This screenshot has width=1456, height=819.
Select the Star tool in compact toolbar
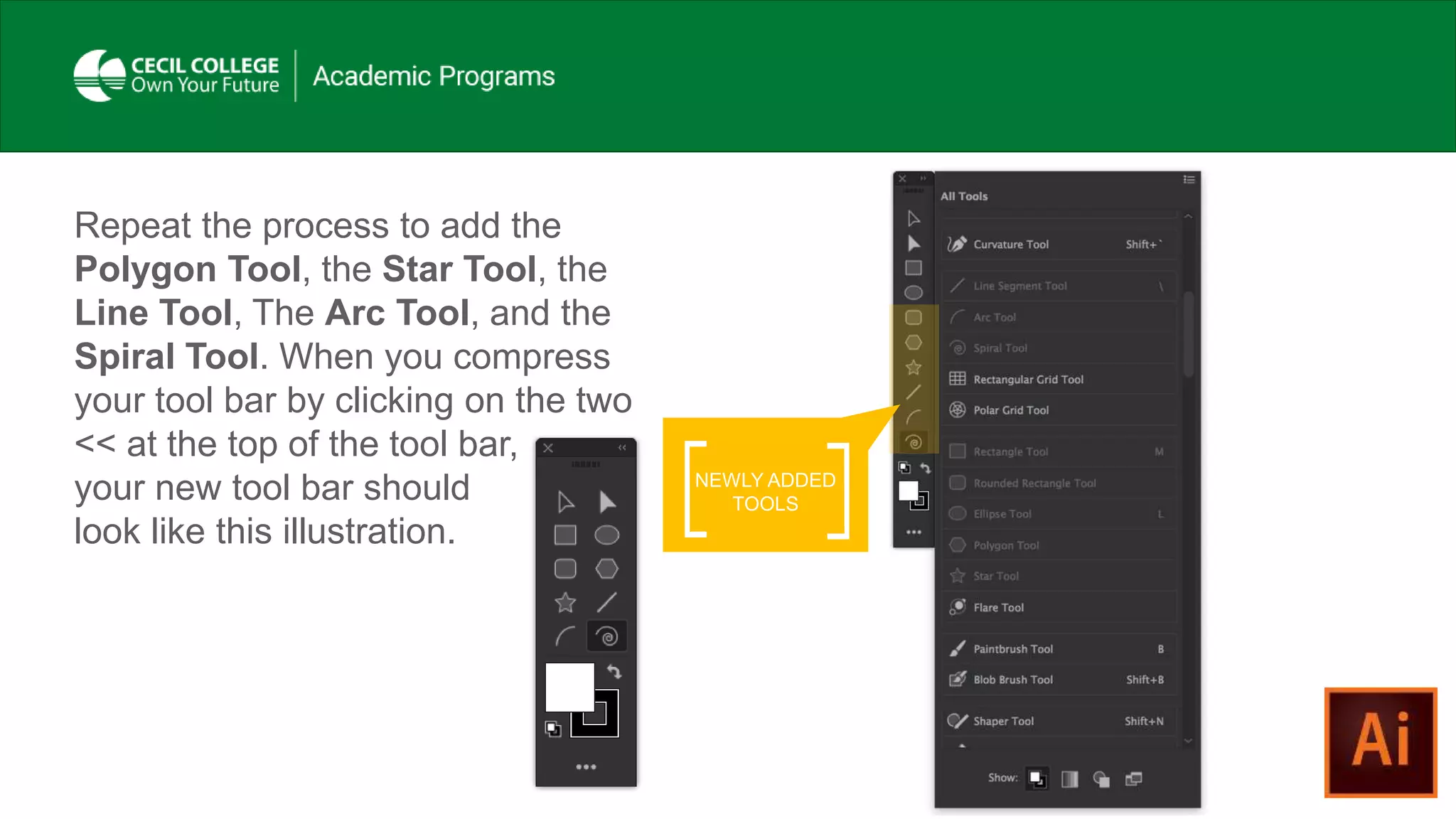[565, 603]
